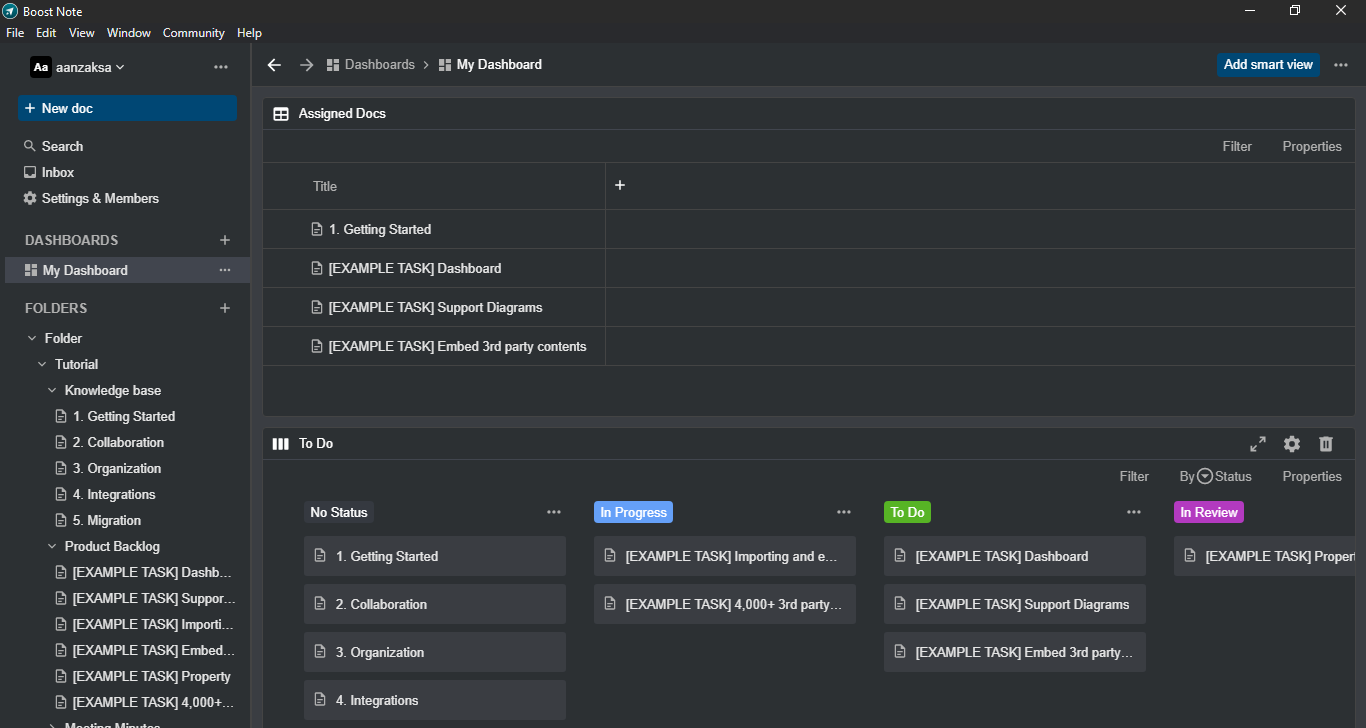This screenshot has height=728, width=1366.
Task: Click the Settings & Members gear icon
Action: coord(30,198)
